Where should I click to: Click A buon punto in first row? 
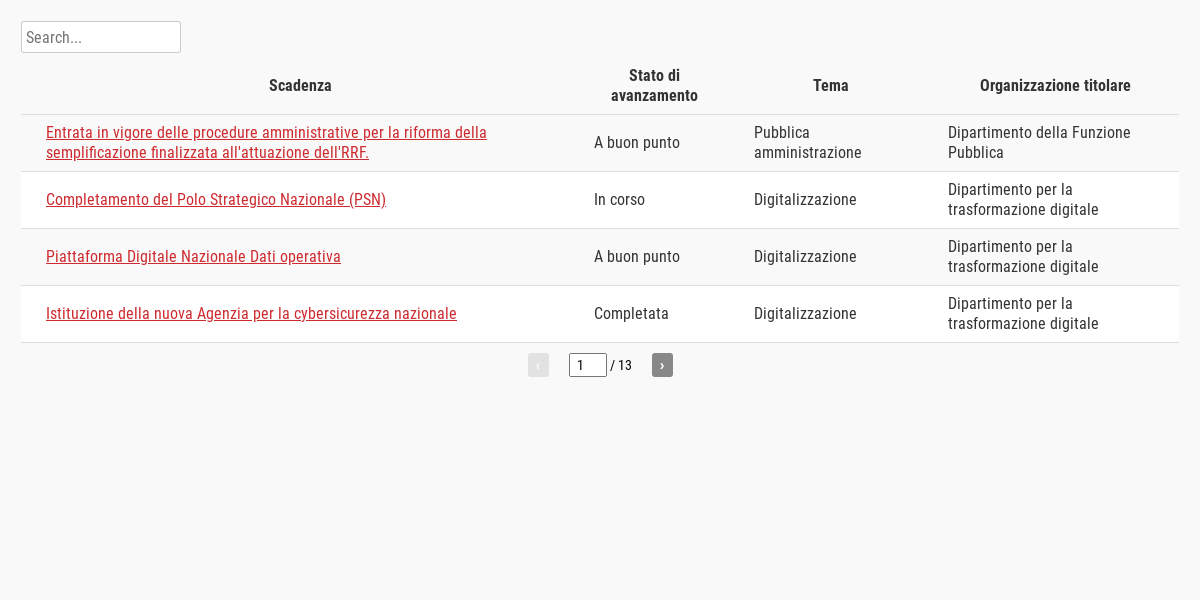[637, 143]
